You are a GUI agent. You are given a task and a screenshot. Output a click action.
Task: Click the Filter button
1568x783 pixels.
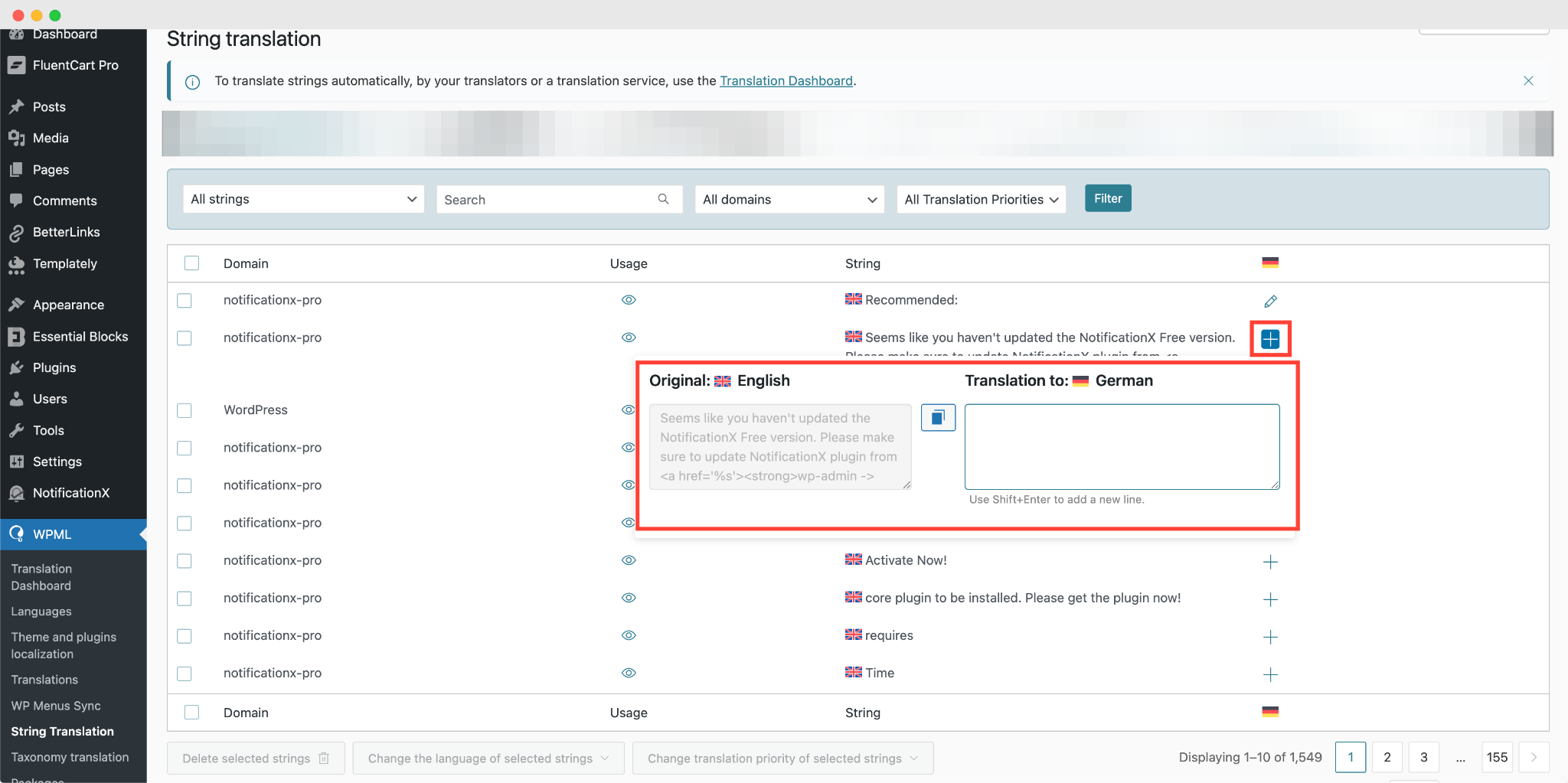(1107, 198)
